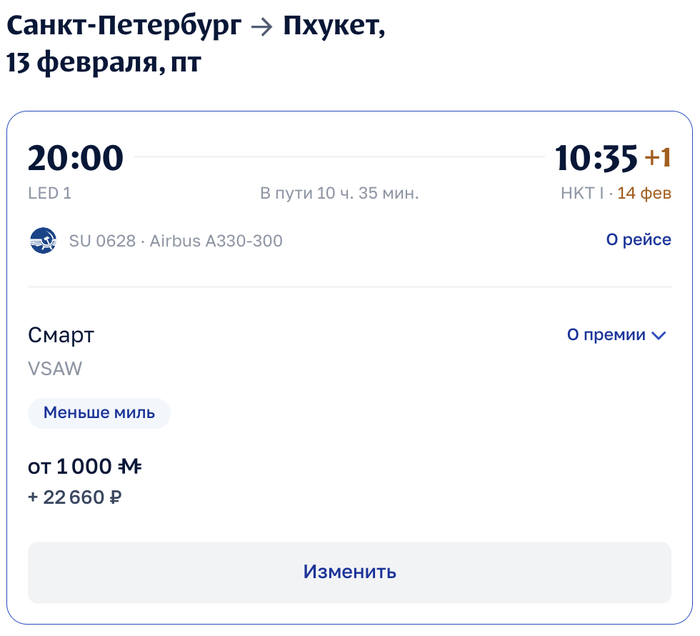The width and height of the screenshot is (700, 636).
Task: Select the LED 1 departure airport label
Action: point(50,193)
